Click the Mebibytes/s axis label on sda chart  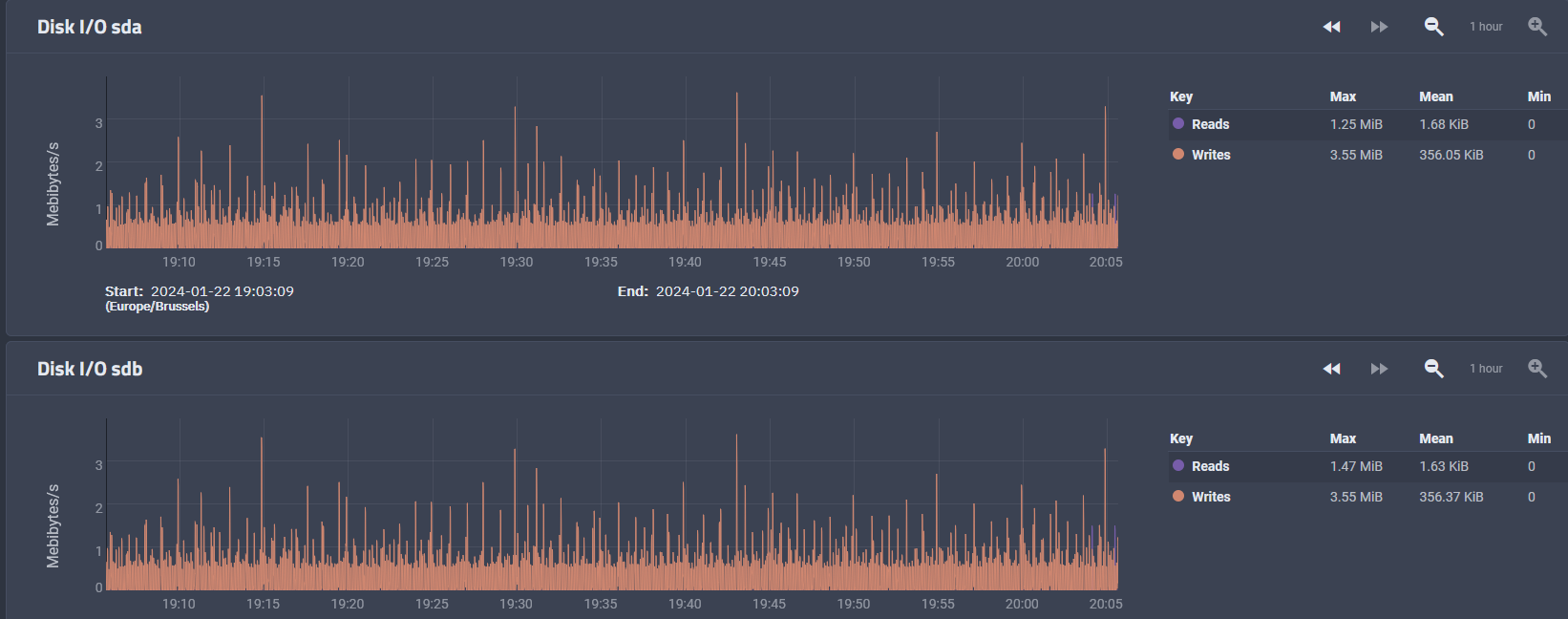[53, 184]
